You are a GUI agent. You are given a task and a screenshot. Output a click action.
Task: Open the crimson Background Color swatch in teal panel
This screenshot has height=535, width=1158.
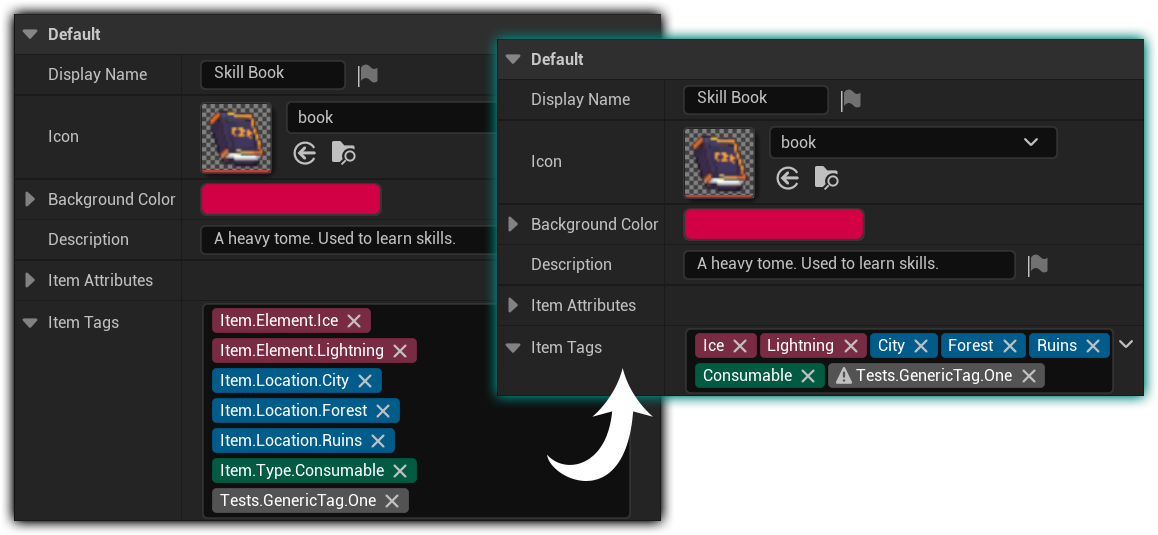pyautogui.click(x=773, y=224)
